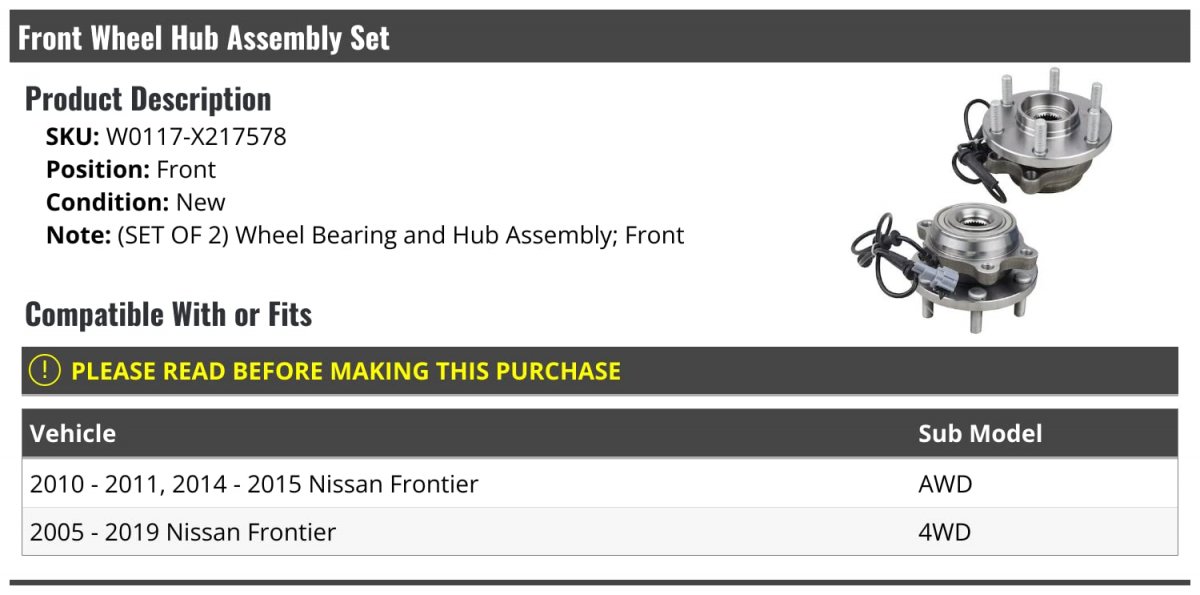Select the 2010 - 2011, 2014 - 2015 Nissan Frontier row
This screenshot has height=595, width=1200.
tap(600, 484)
